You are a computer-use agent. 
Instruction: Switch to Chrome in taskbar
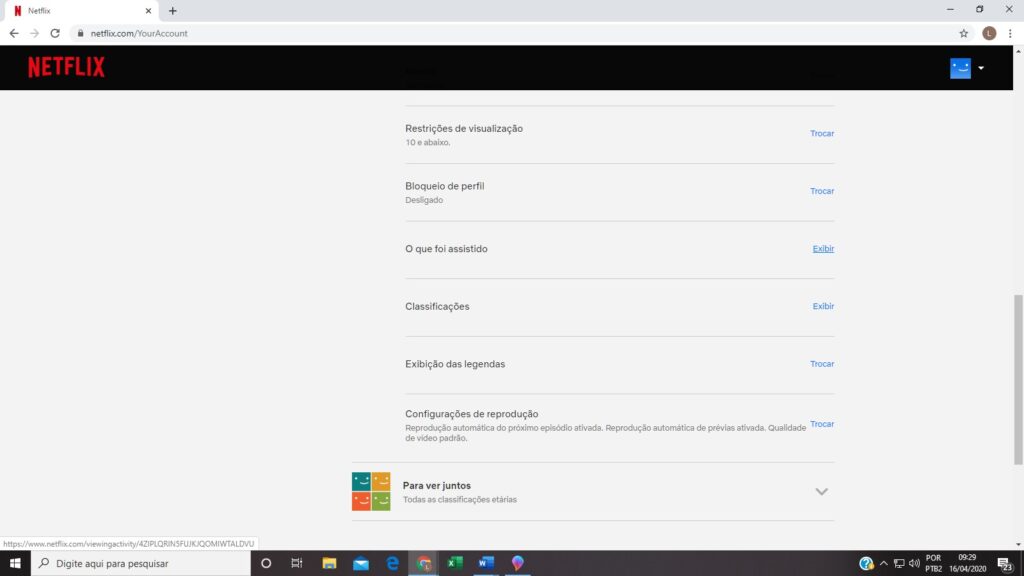coord(424,563)
